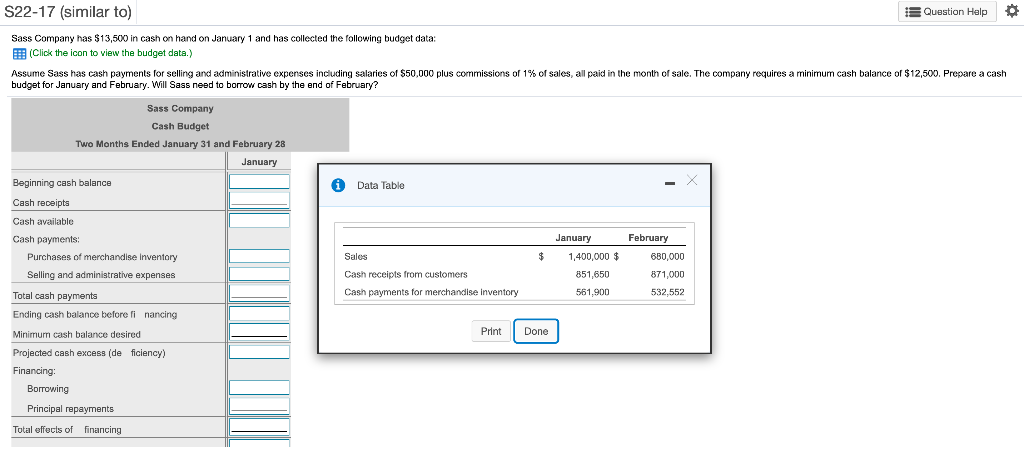Select the Cash available input field
Image resolution: width=1024 pixels, height=457 pixels.
click(x=259, y=220)
